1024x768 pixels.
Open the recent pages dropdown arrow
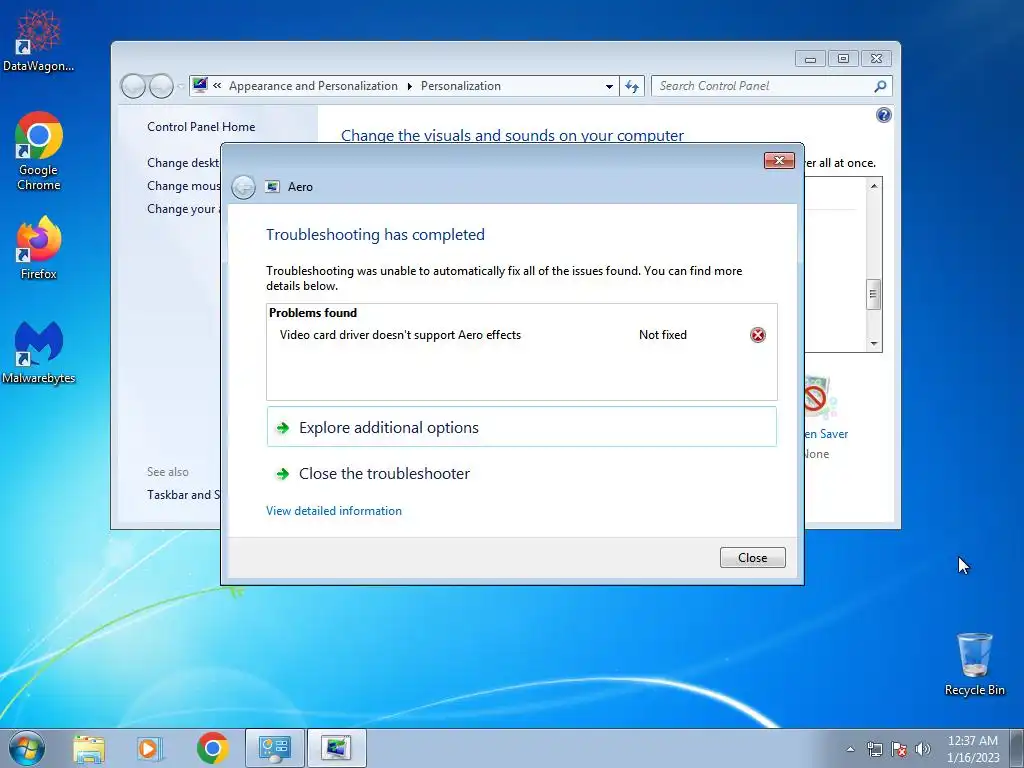click(x=180, y=86)
